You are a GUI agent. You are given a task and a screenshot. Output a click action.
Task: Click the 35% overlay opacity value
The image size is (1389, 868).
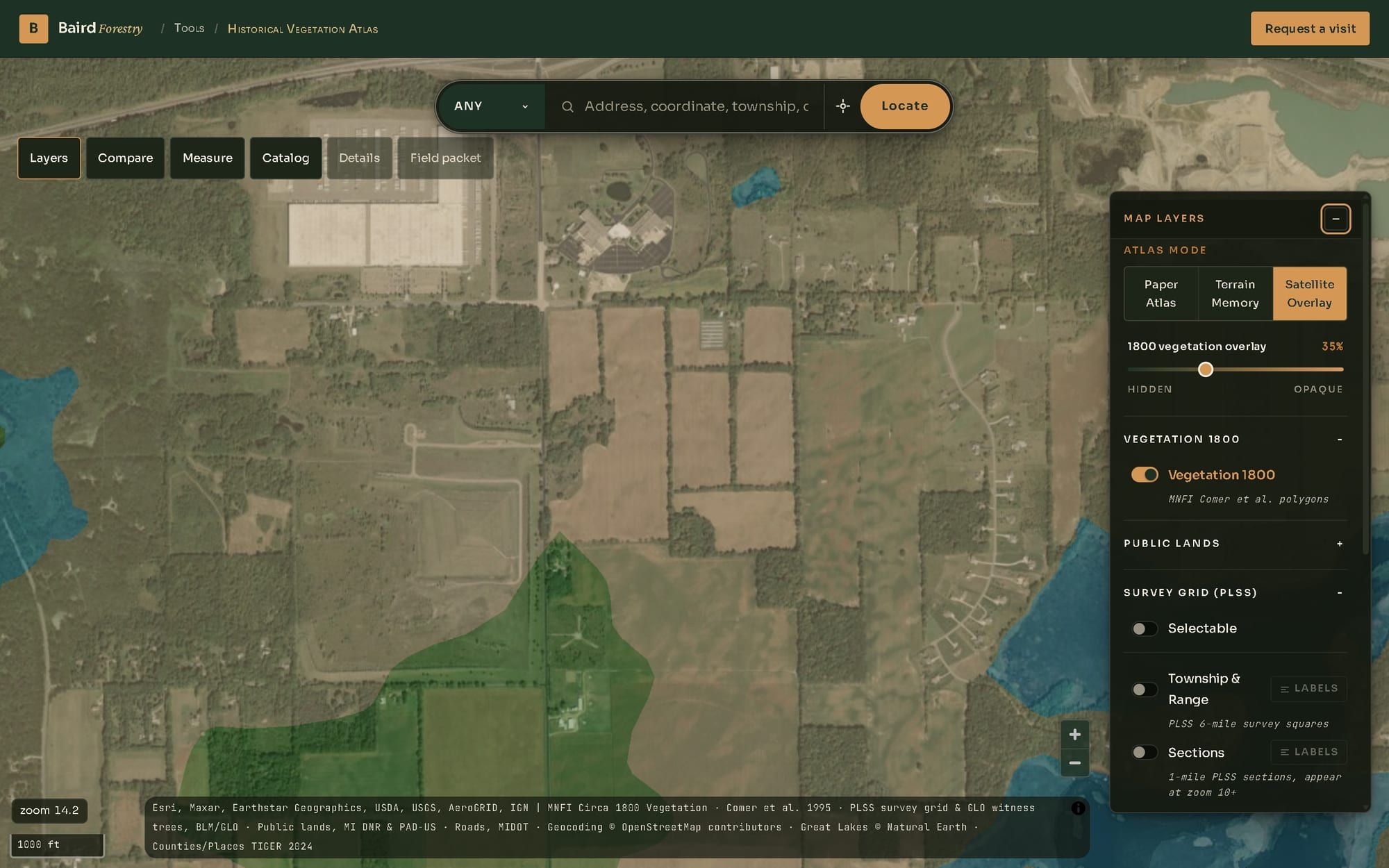tap(1332, 347)
